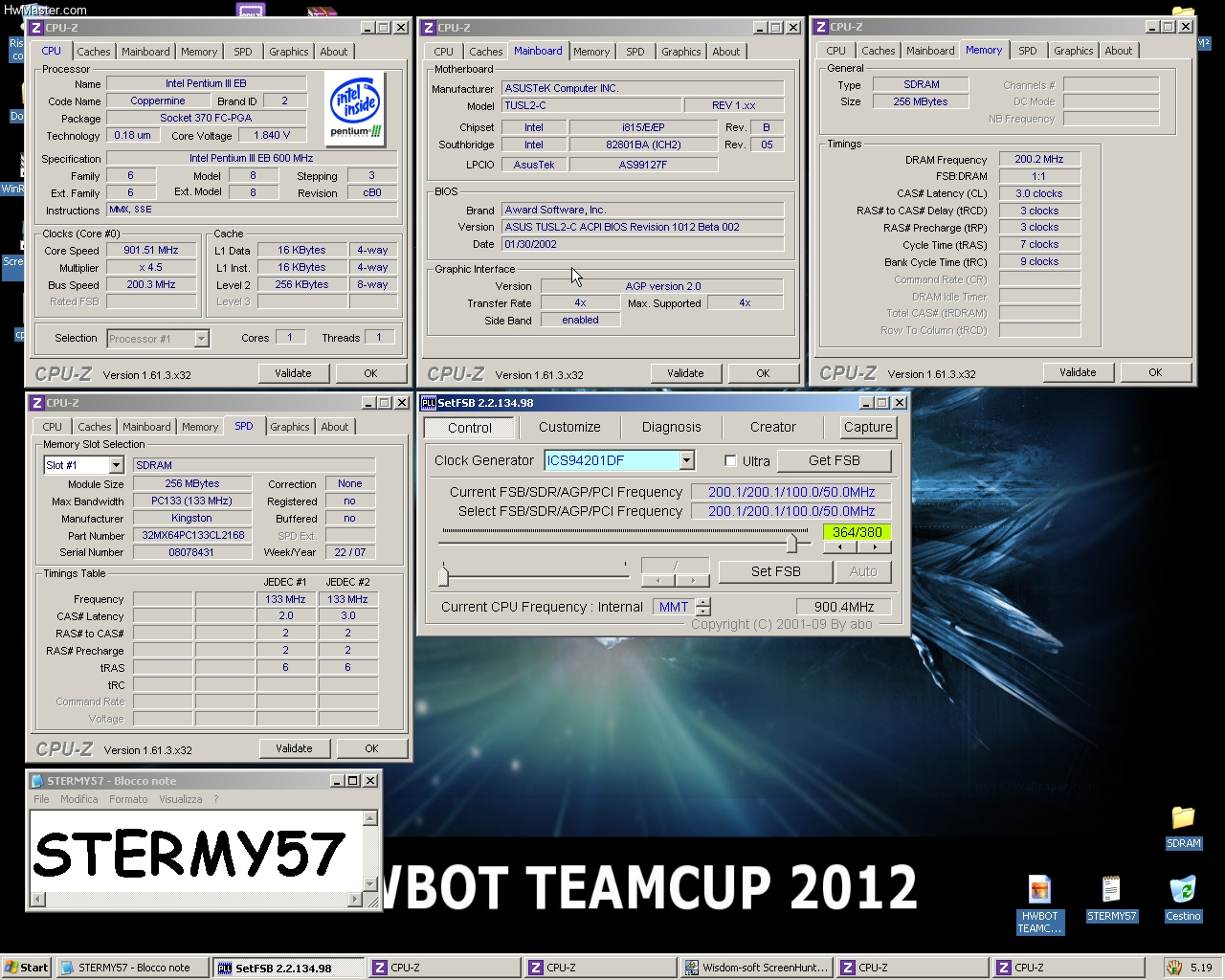Open the Start menu
Screen dimensions: 1225x980
click(x=26, y=968)
